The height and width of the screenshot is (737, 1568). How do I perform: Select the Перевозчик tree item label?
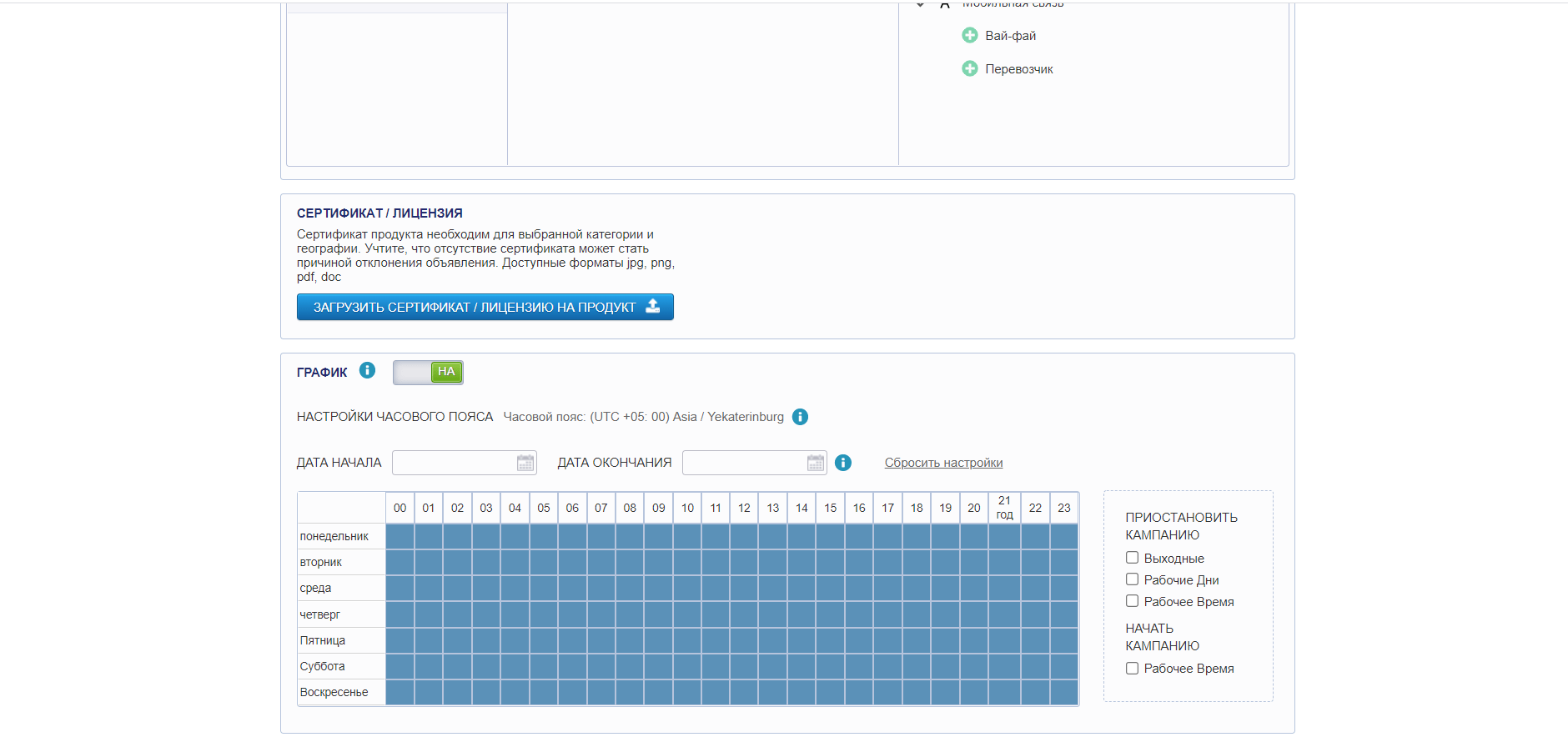point(1018,69)
